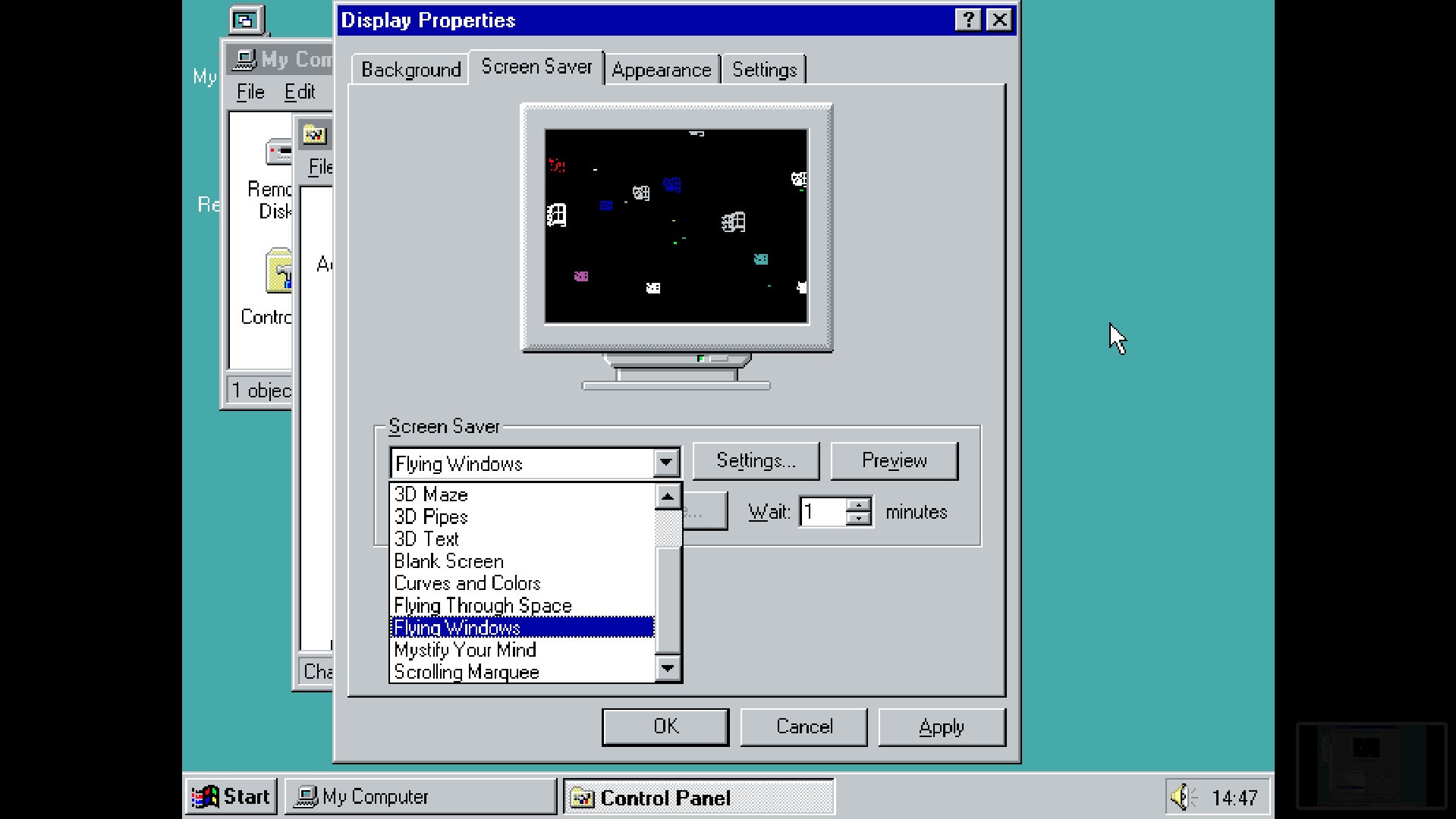1456x819 pixels.
Task: Click the My Computer desktop icon
Action: [247, 20]
